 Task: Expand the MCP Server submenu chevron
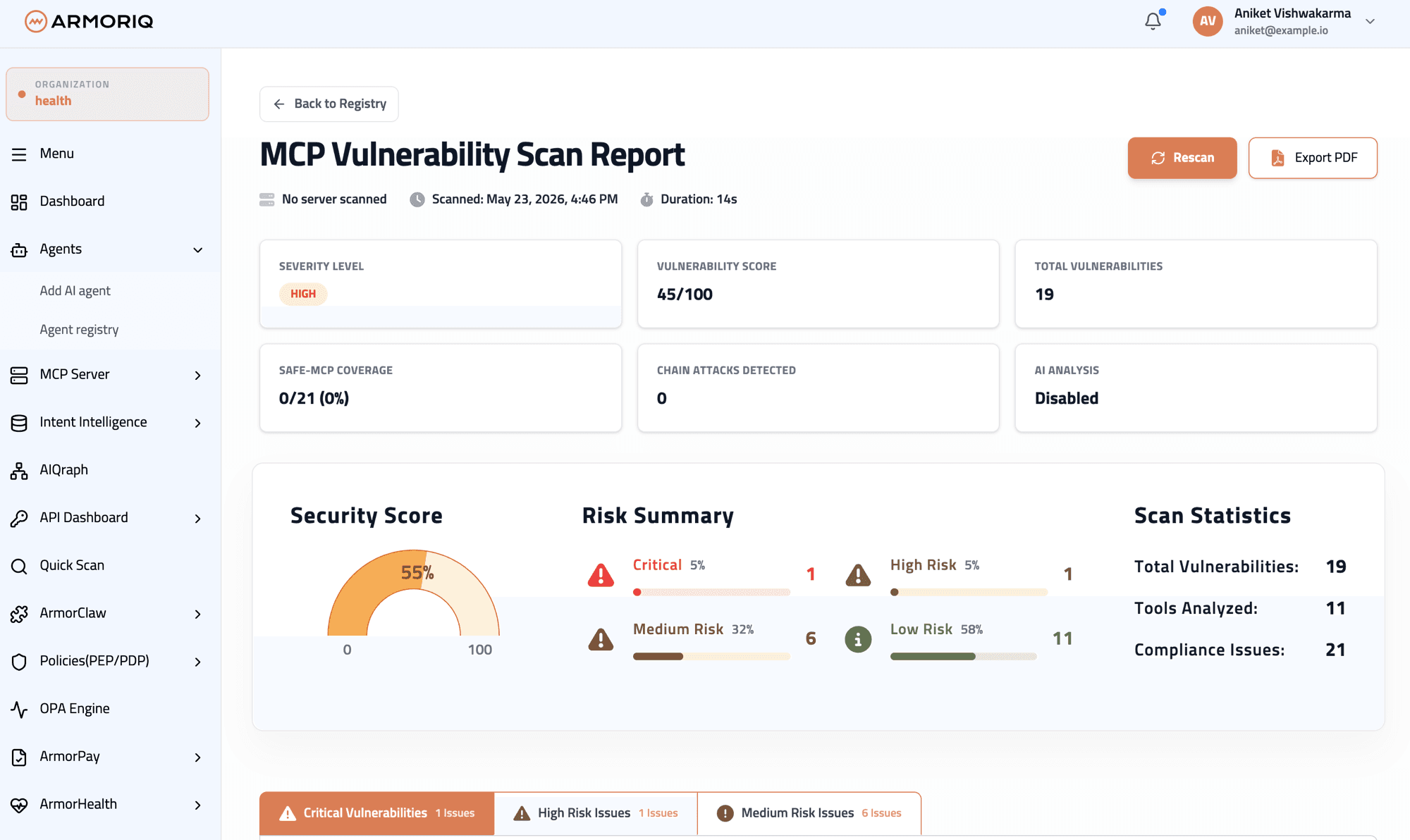tap(198, 376)
